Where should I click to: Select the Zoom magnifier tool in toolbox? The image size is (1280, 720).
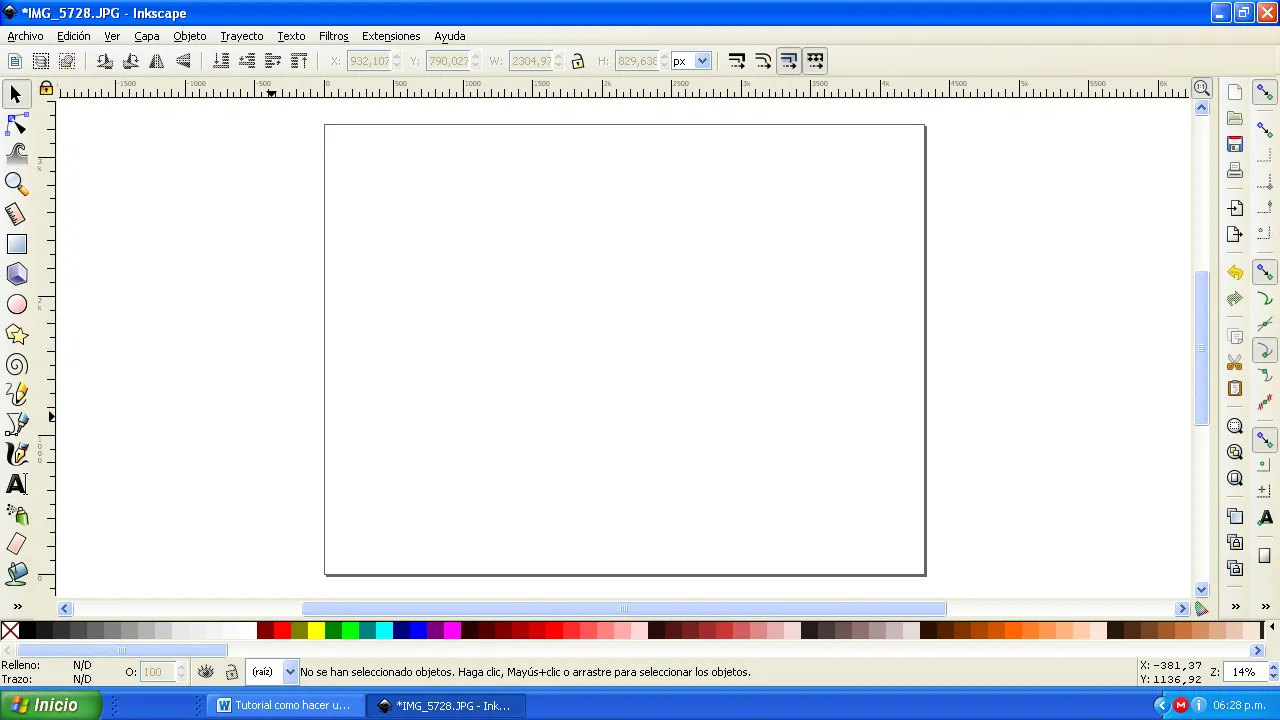coord(16,184)
